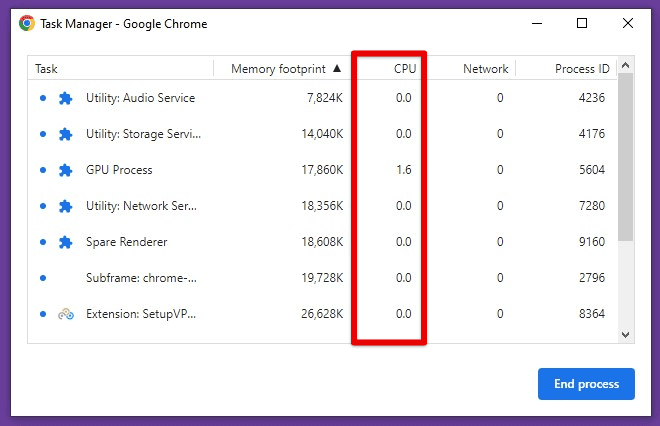
Task: Click the 18,608K memory value
Action: pos(322,242)
